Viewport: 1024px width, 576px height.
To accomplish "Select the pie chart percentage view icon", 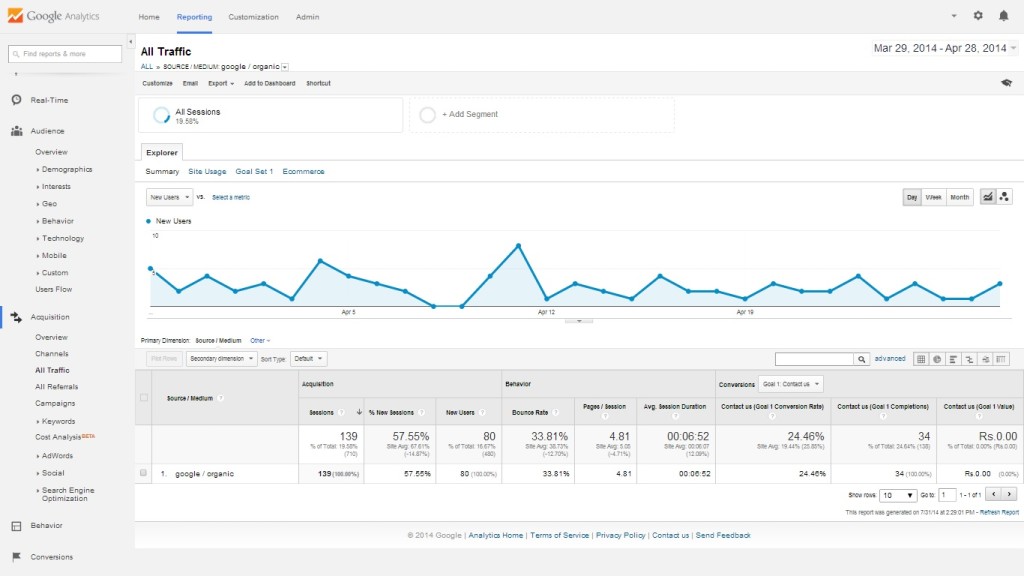I will coord(937,359).
